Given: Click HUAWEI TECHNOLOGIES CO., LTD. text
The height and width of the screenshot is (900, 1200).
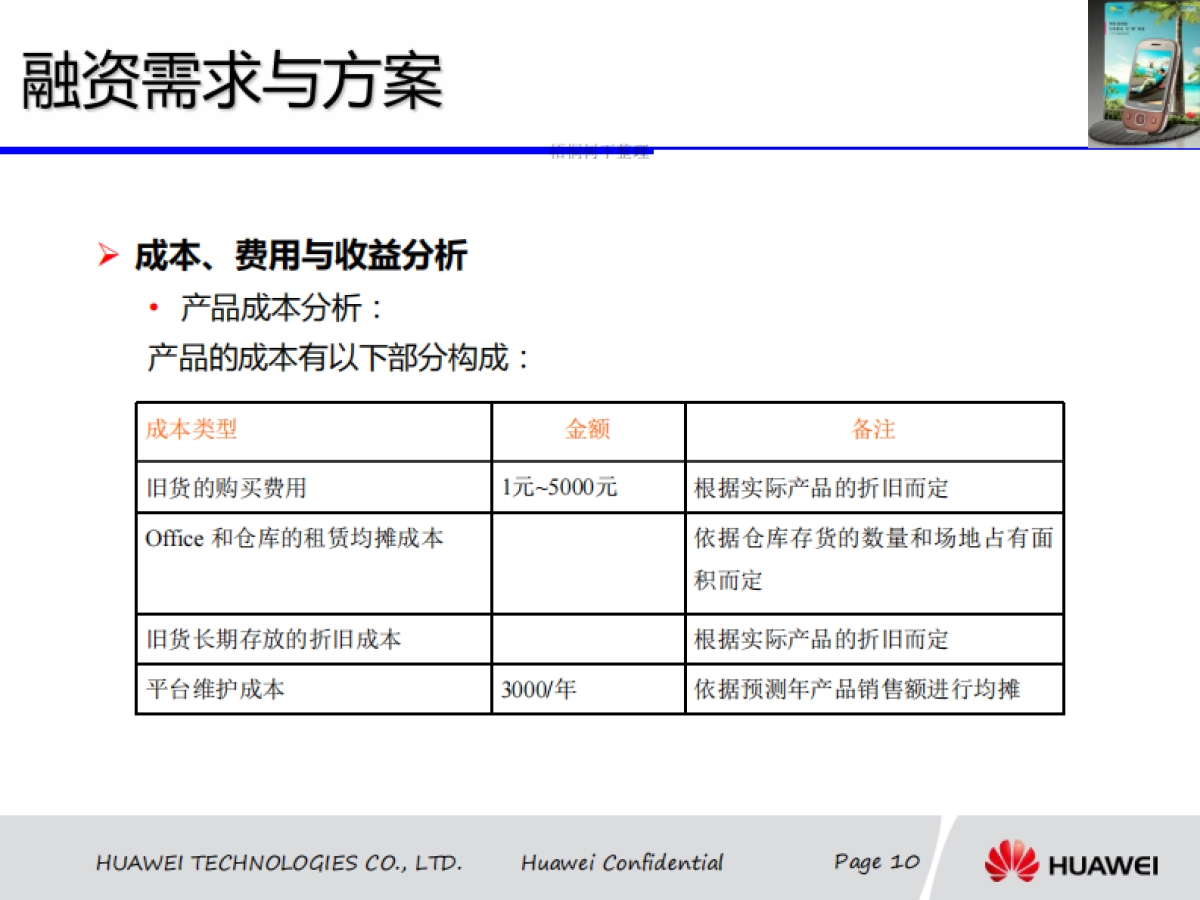Looking at the screenshot, I should [x=281, y=862].
